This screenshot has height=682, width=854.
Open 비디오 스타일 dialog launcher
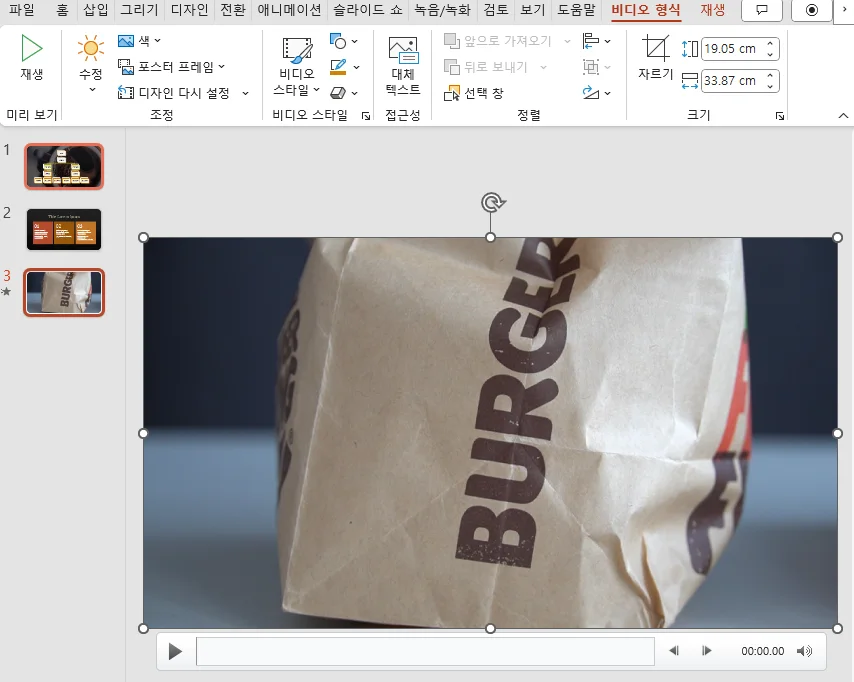click(x=366, y=115)
